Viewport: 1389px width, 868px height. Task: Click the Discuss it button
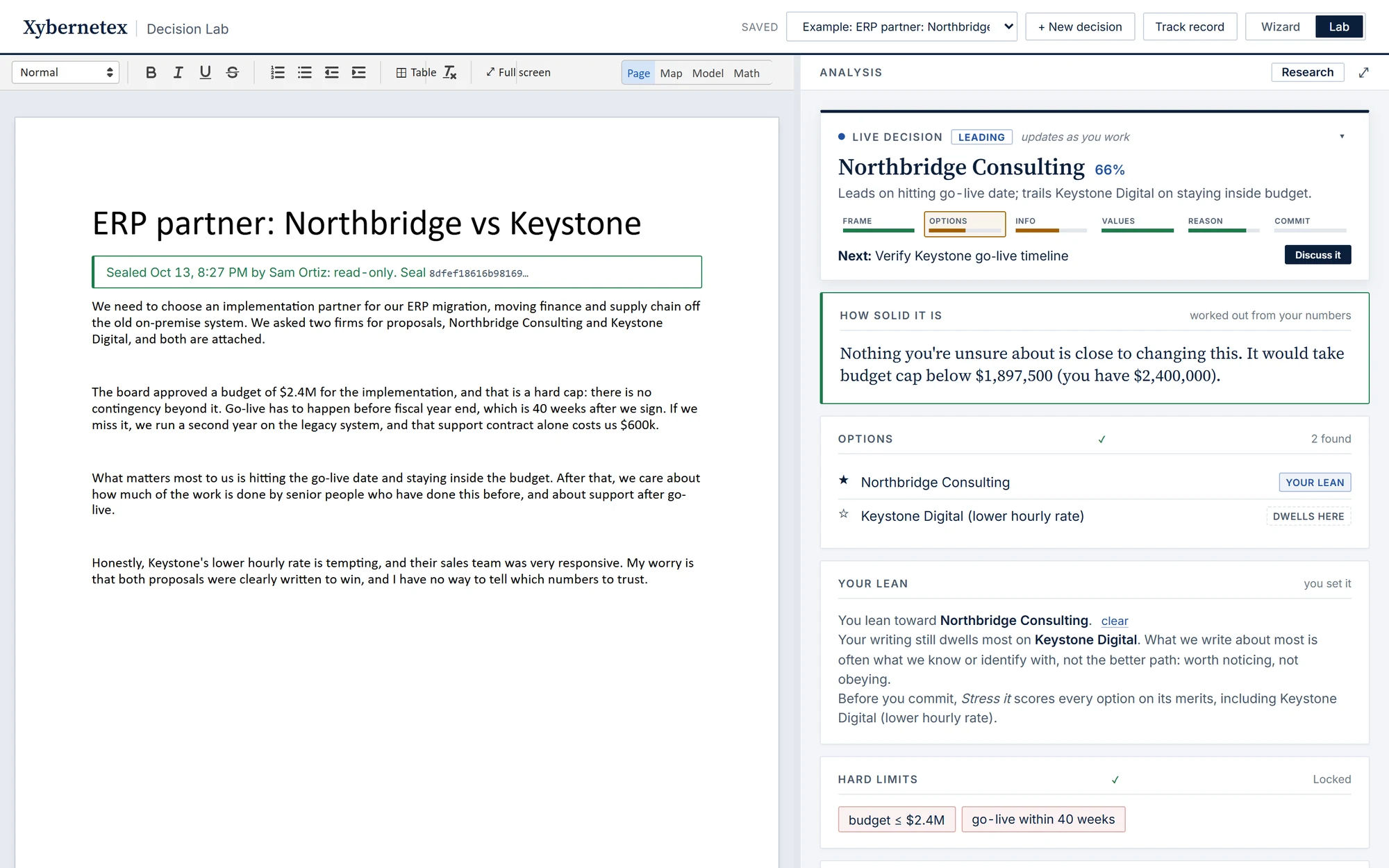tap(1317, 255)
